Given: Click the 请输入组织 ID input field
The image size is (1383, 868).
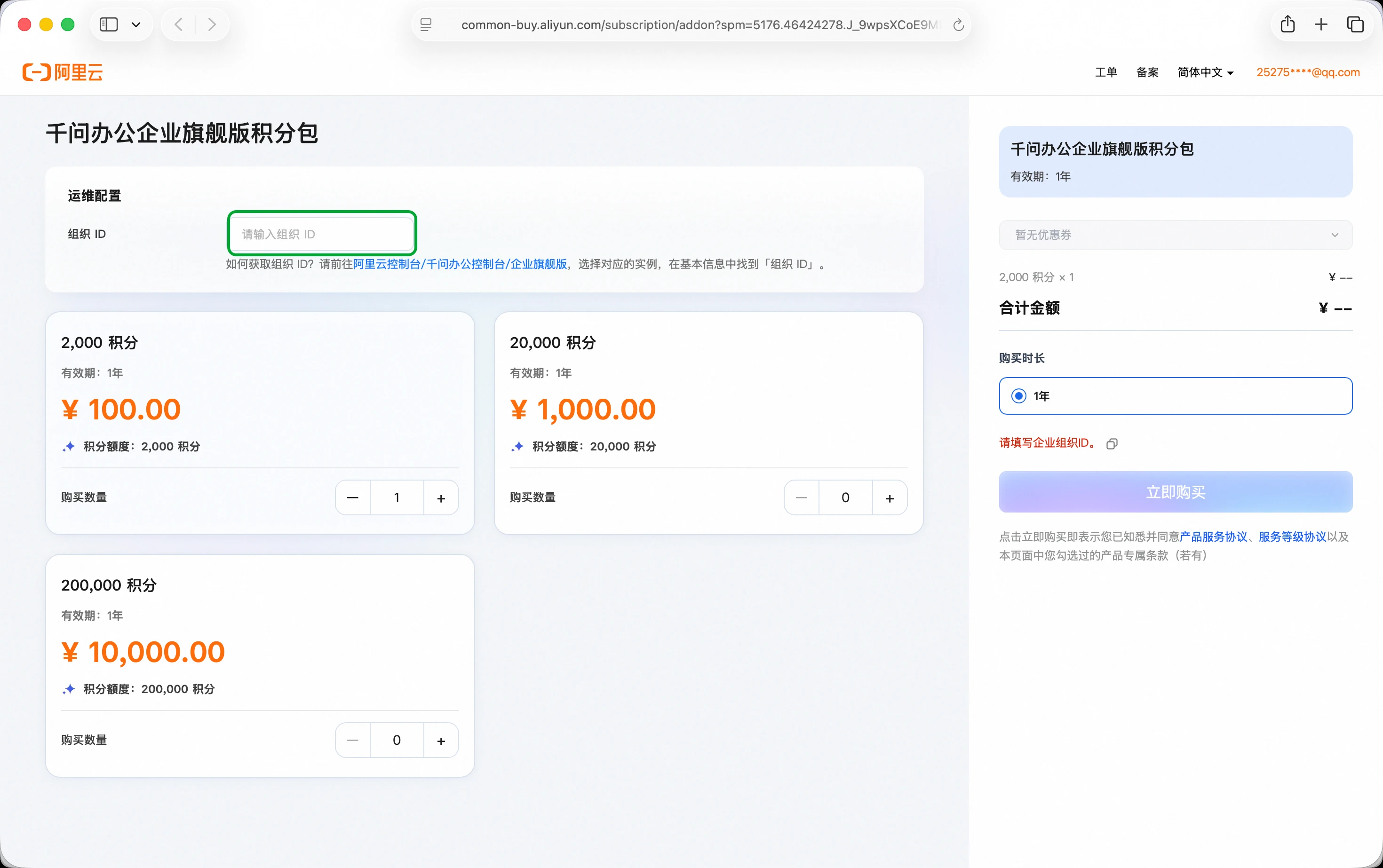Looking at the screenshot, I should click(x=322, y=234).
